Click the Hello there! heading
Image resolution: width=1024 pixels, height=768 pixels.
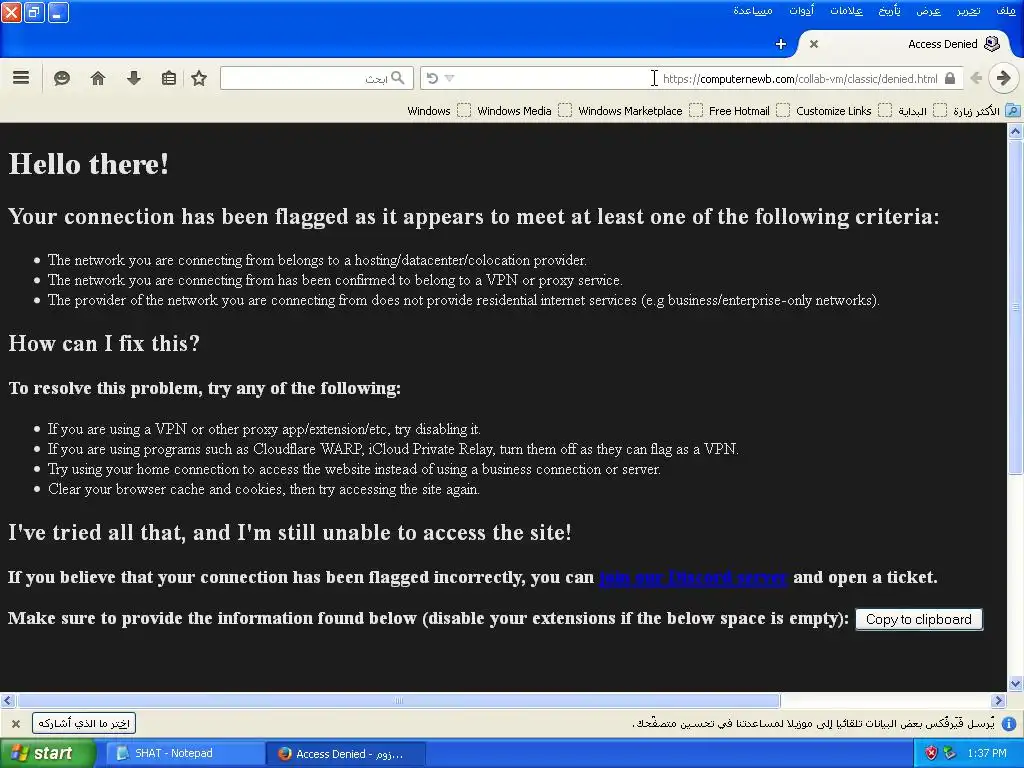click(89, 164)
